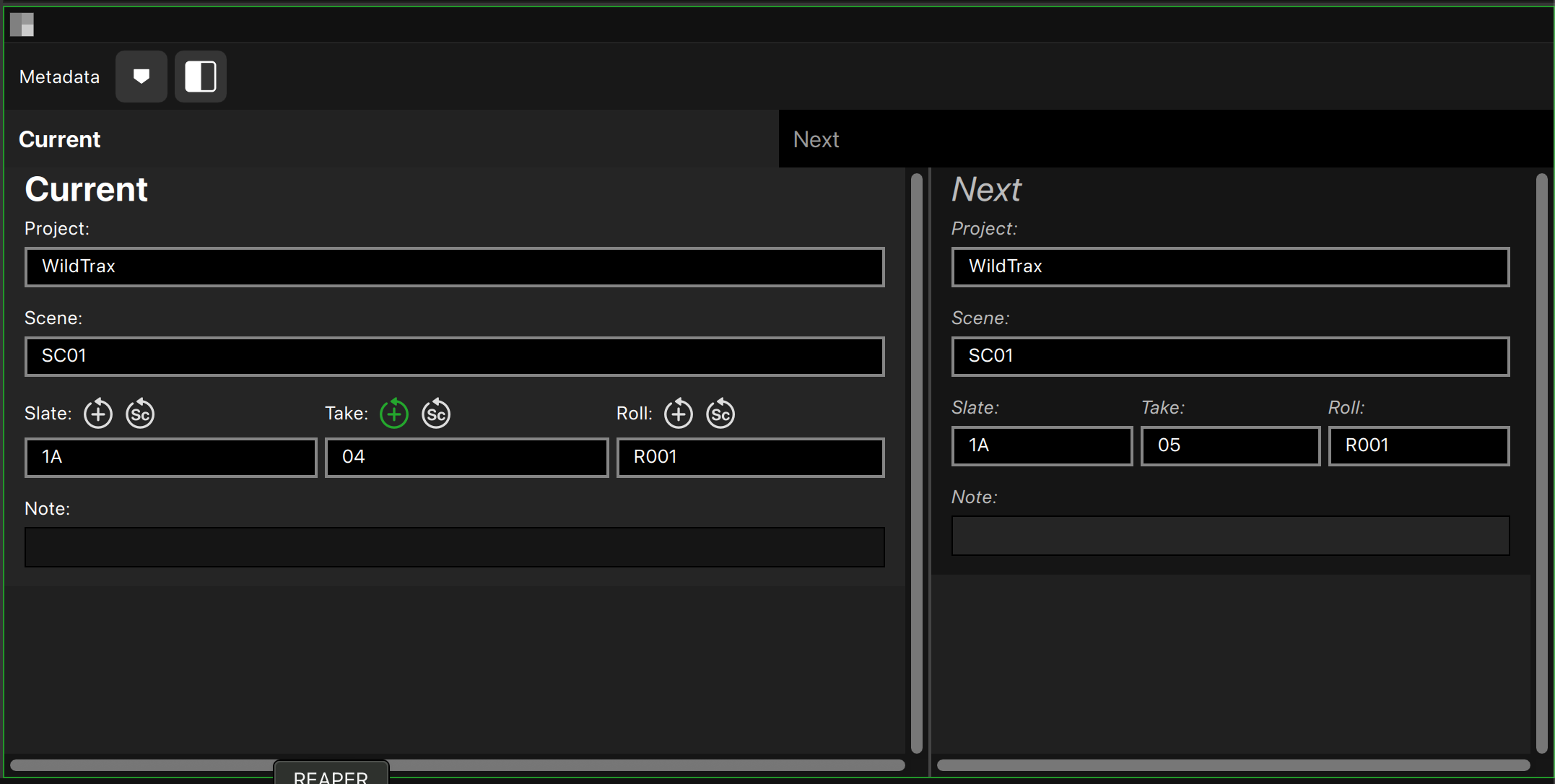
Task: Increment Slate with the plus icon
Action: click(98, 414)
